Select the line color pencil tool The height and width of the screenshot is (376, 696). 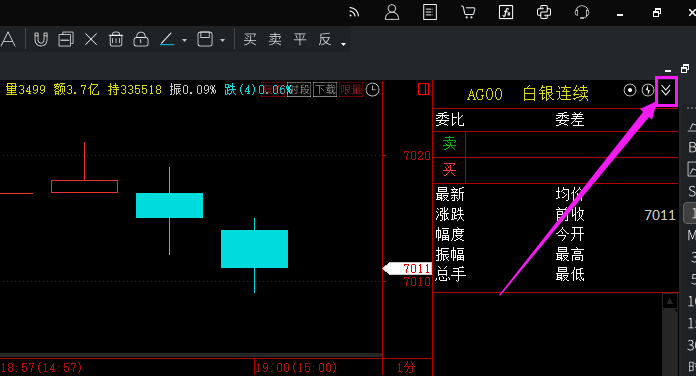(167, 40)
